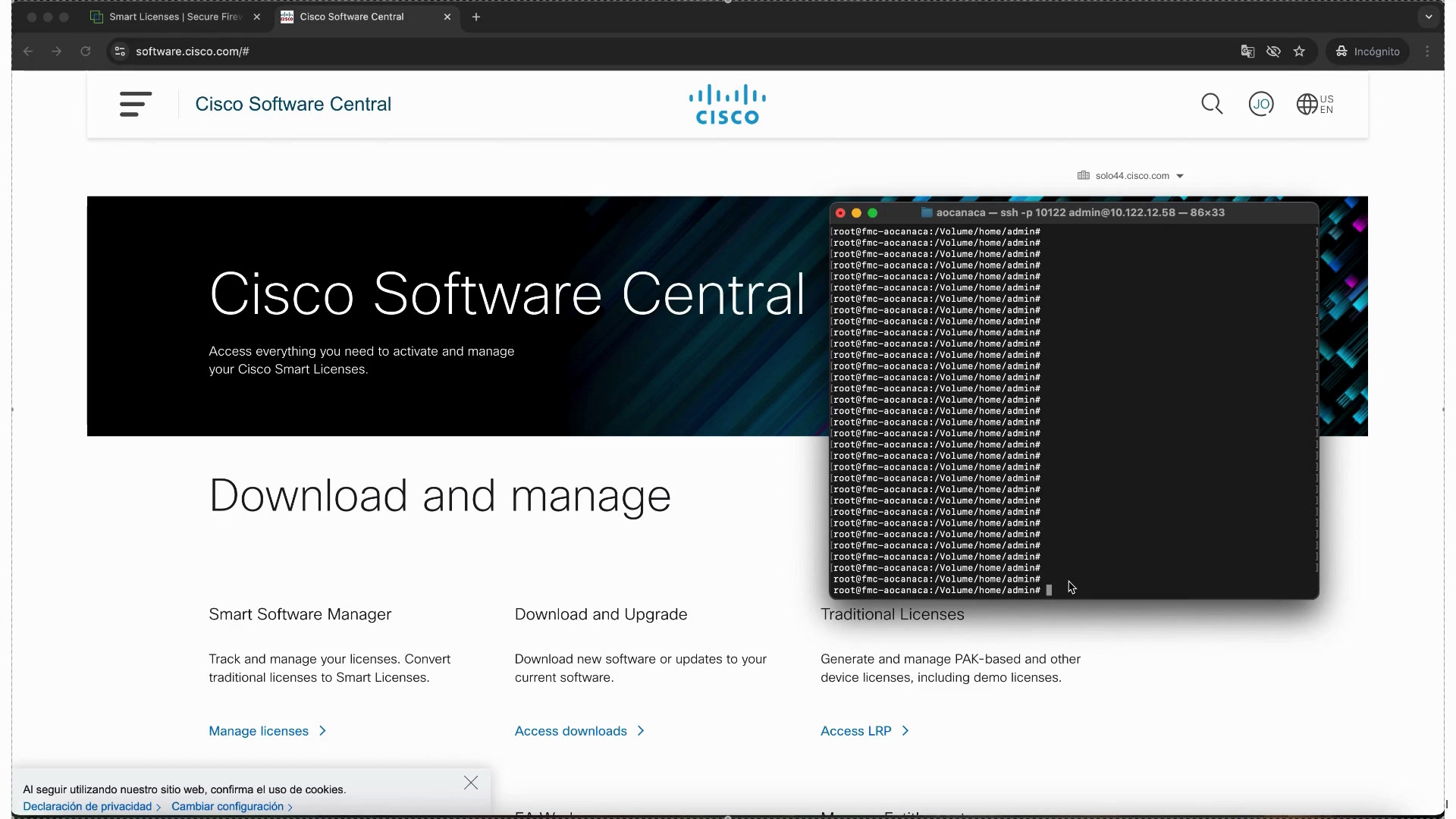
Task: Dismiss the cookie notice with X
Action: coord(471,783)
